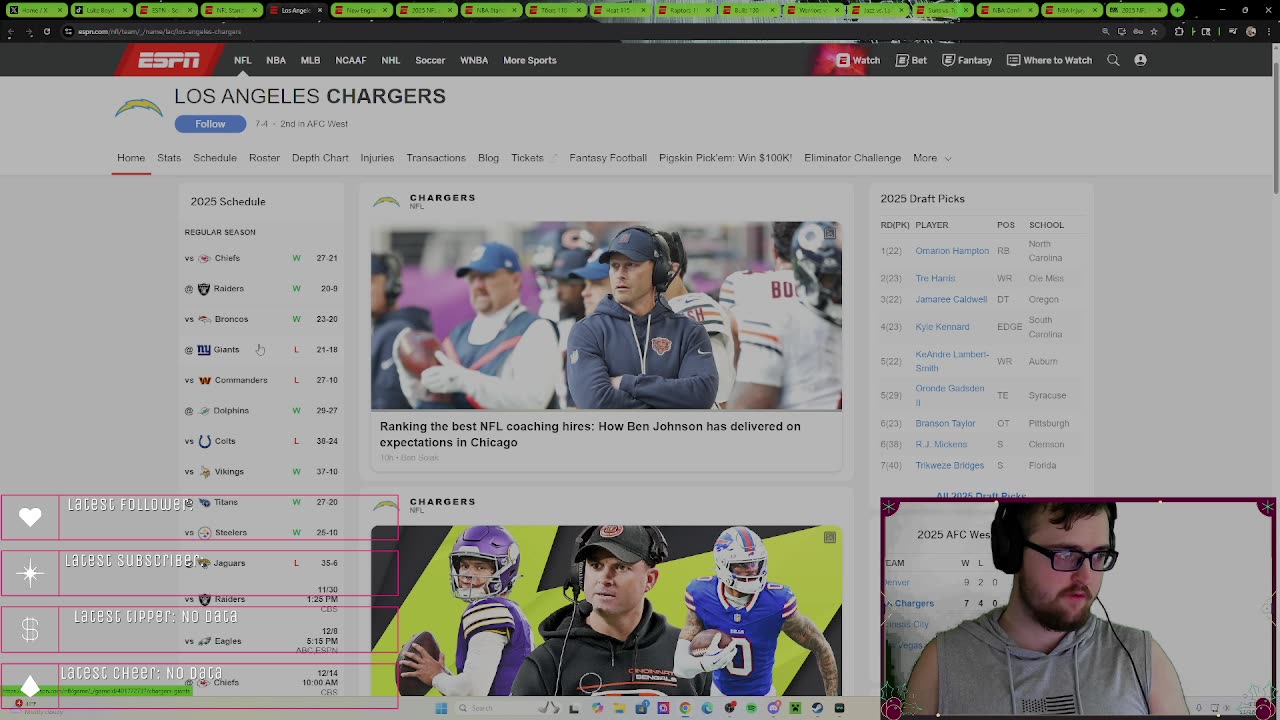Switch to the Stats tab

coord(169,158)
